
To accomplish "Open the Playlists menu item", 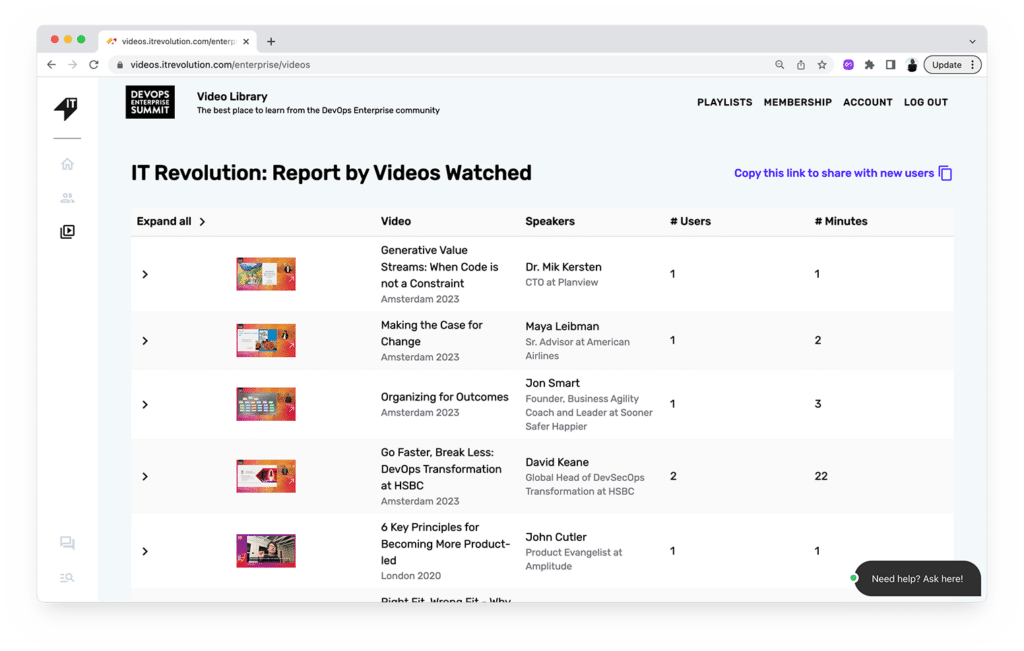I will [x=724, y=102].
